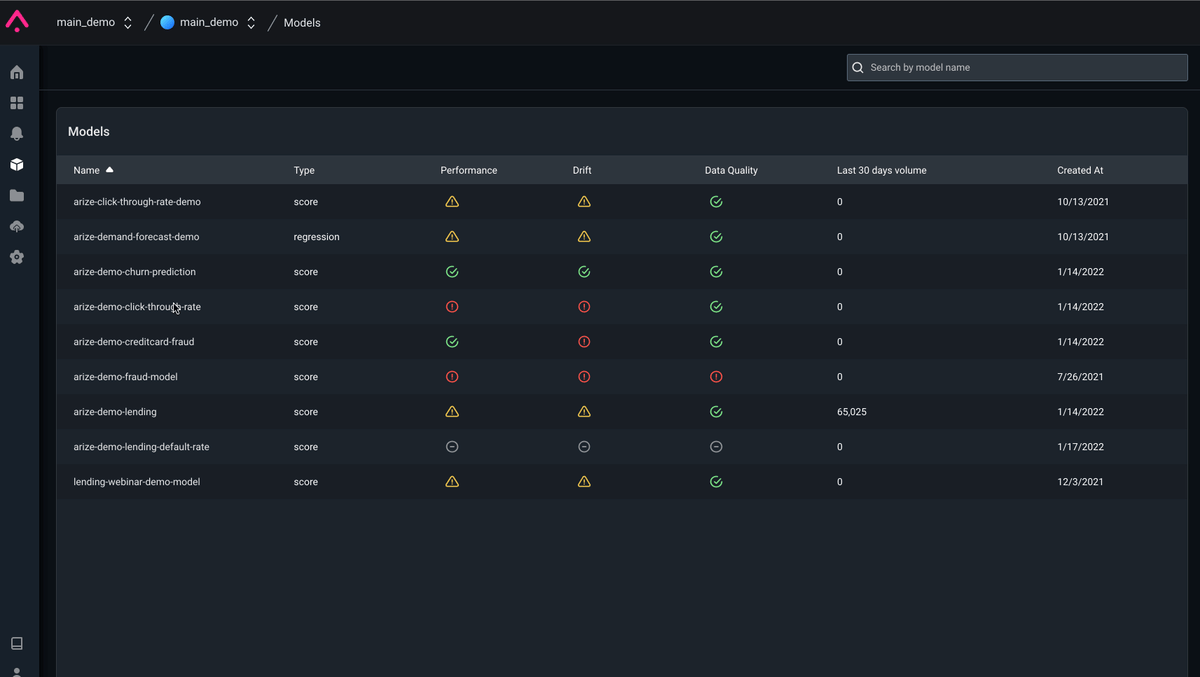The image size is (1200, 677).
Task: Click Drift warning icon for lending-webinar-demo-model
Action: tap(584, 482)
